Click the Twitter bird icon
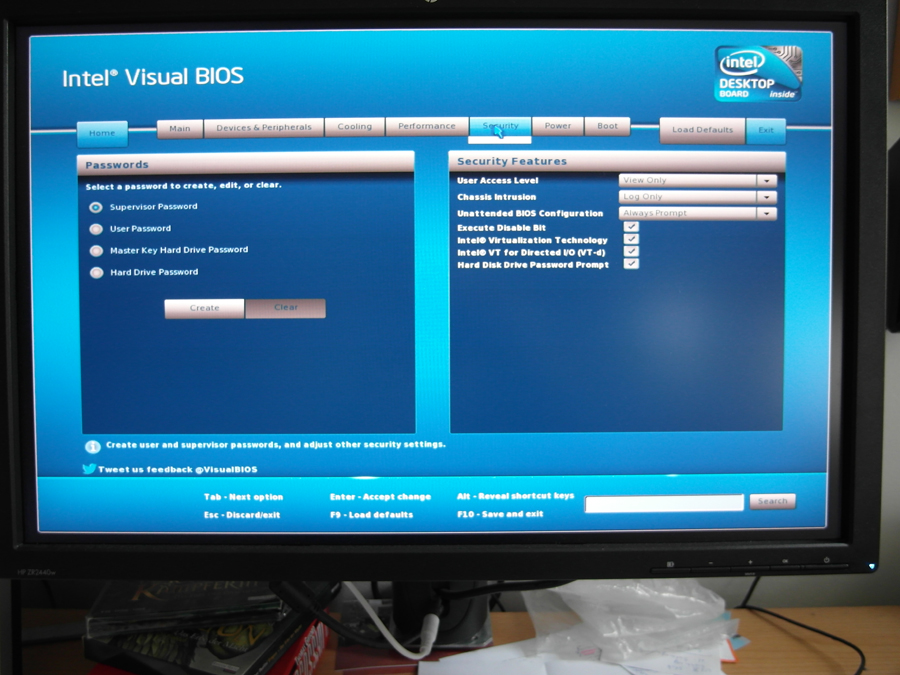The width and height of the screenshot is (900, 675). [89, 469]
